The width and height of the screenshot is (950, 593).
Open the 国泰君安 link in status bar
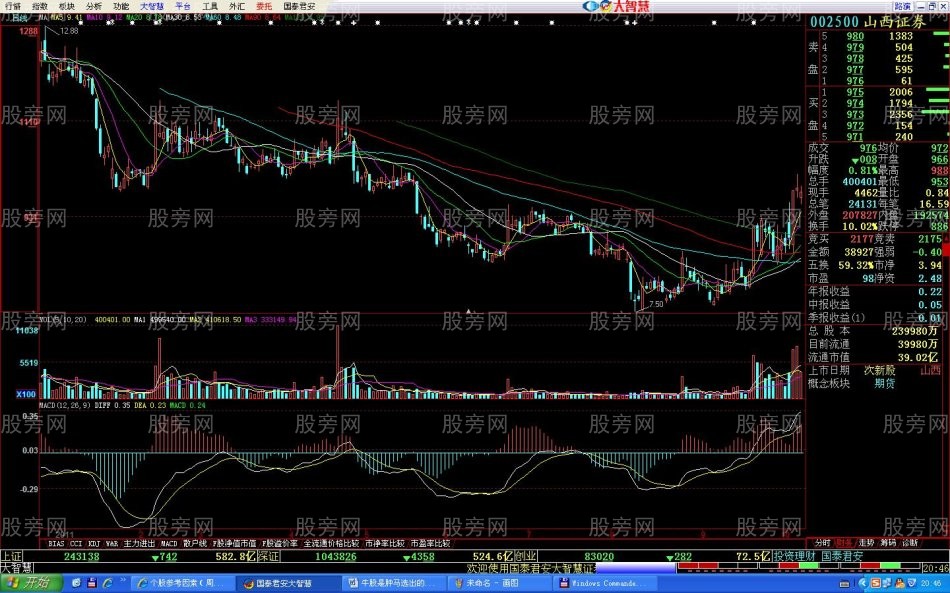coord(842,556)
